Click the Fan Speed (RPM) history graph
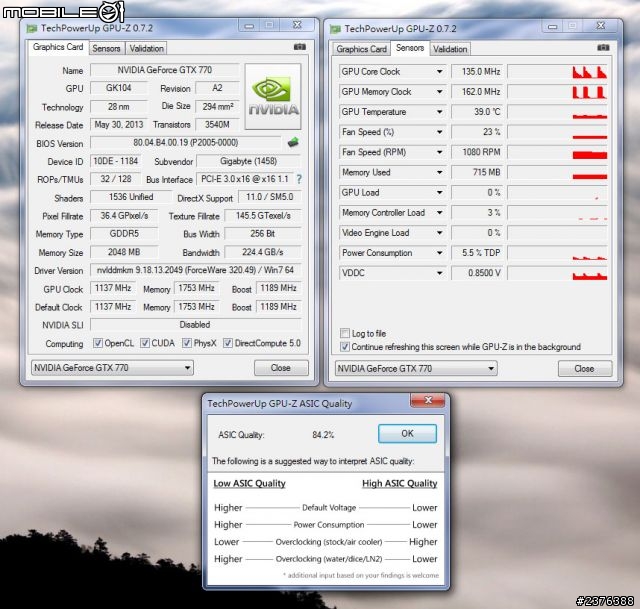640x609 pixels. point(557,152)
